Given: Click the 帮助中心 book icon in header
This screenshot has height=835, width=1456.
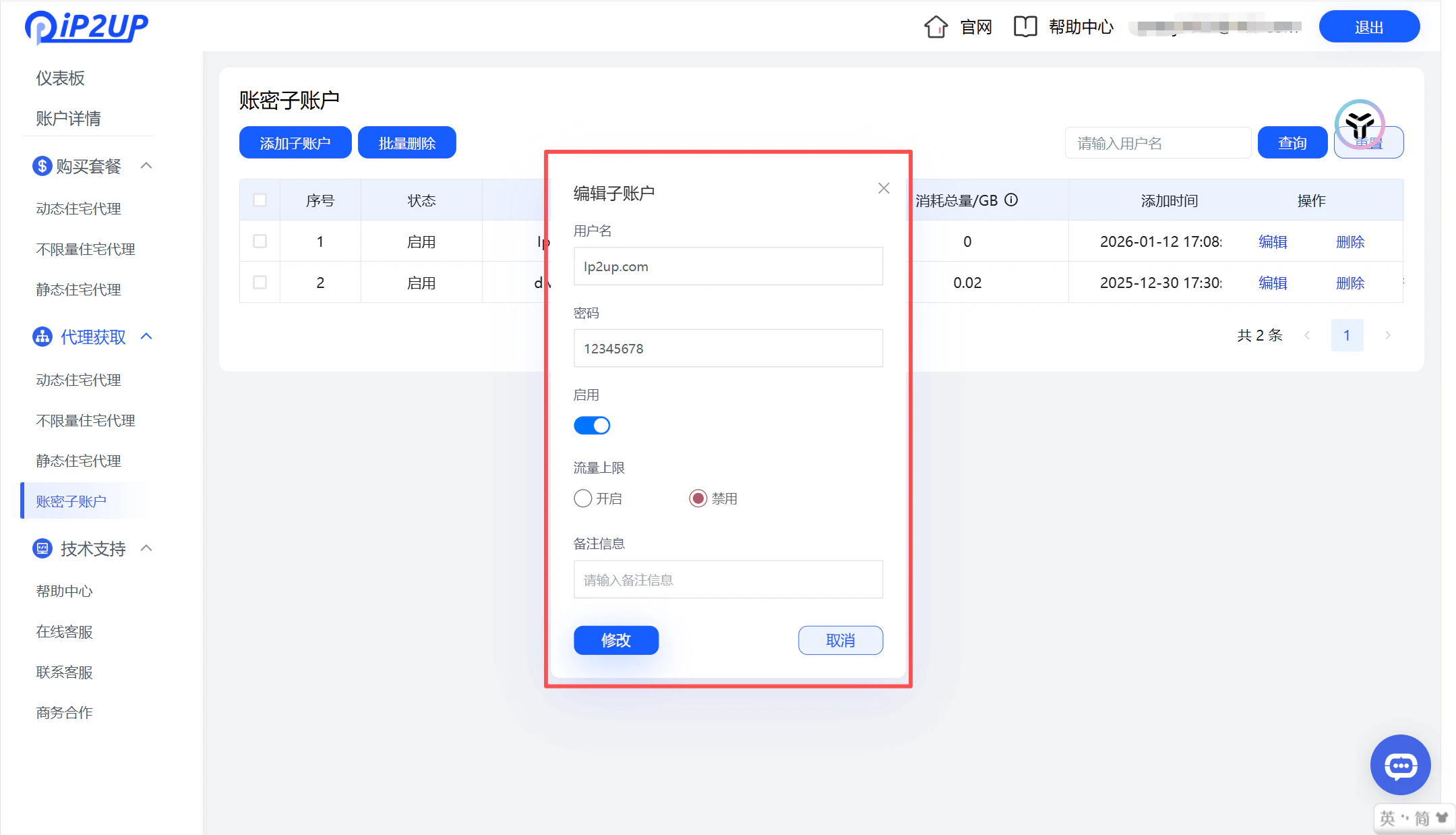Looking at the screenshot, I should 1025,26.
